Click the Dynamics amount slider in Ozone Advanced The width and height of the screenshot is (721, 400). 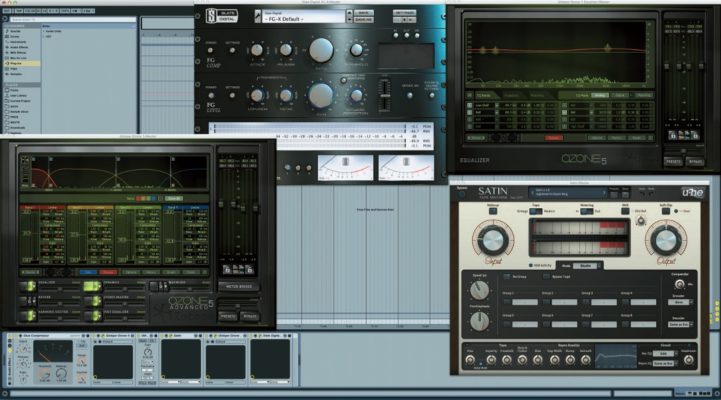tap(125, 289)
